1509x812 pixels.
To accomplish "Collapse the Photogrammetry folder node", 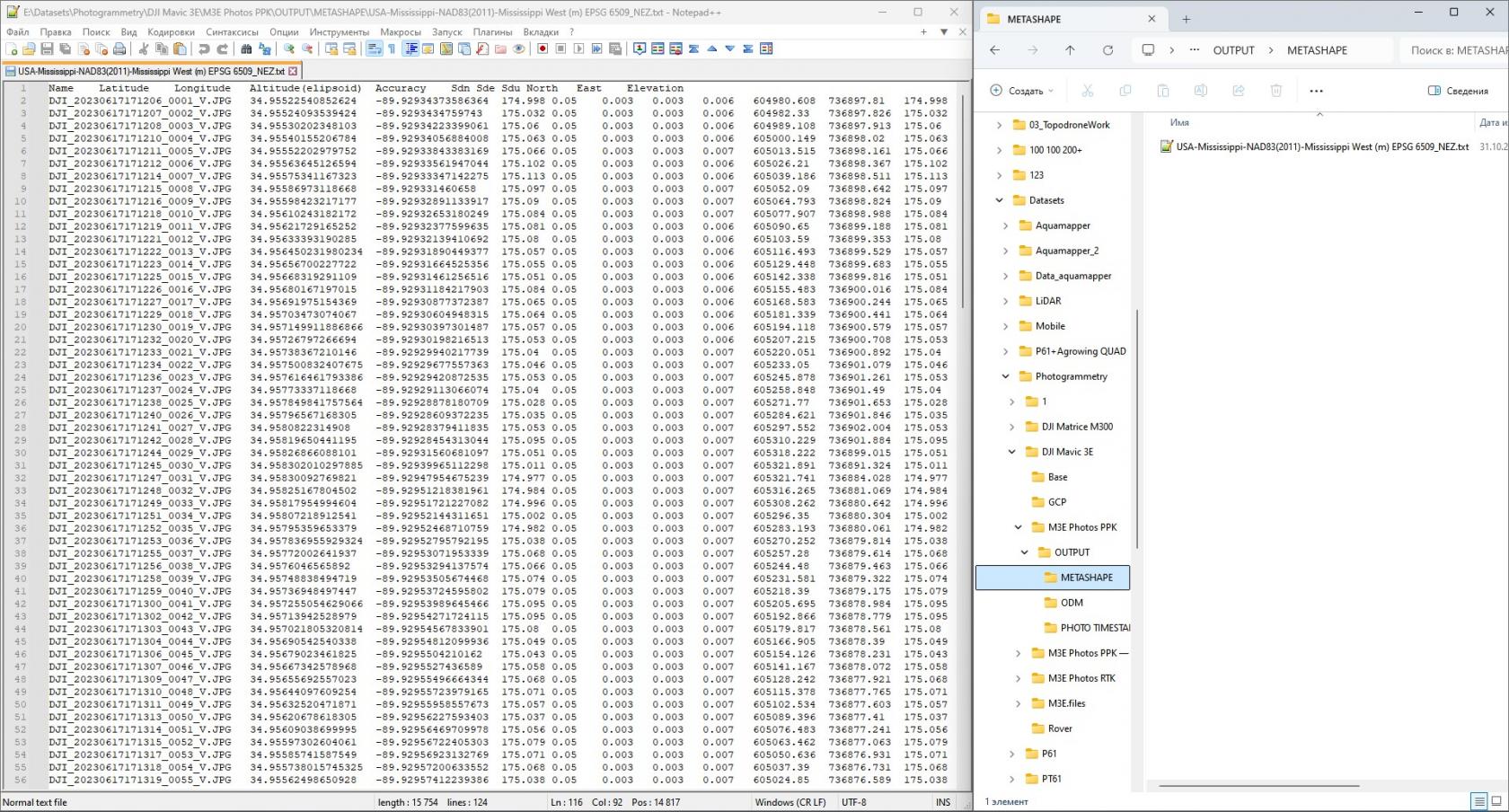I will click(x=1006, y=376).
